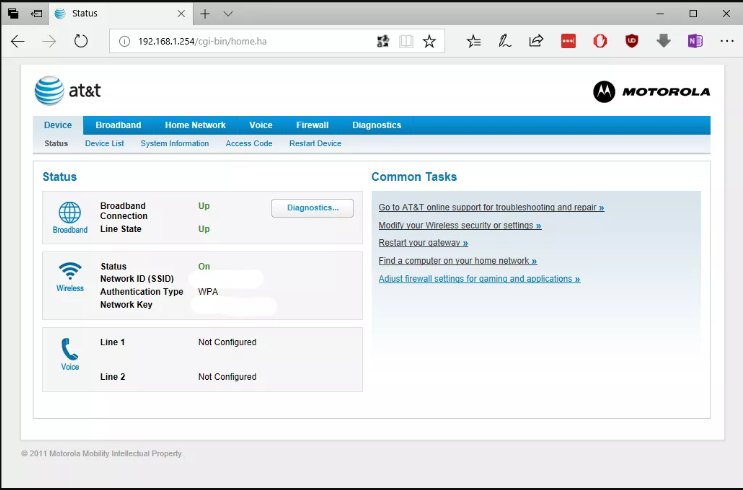Add this page to favorites star
Screen dimensions: 743x490
(429, 42)
